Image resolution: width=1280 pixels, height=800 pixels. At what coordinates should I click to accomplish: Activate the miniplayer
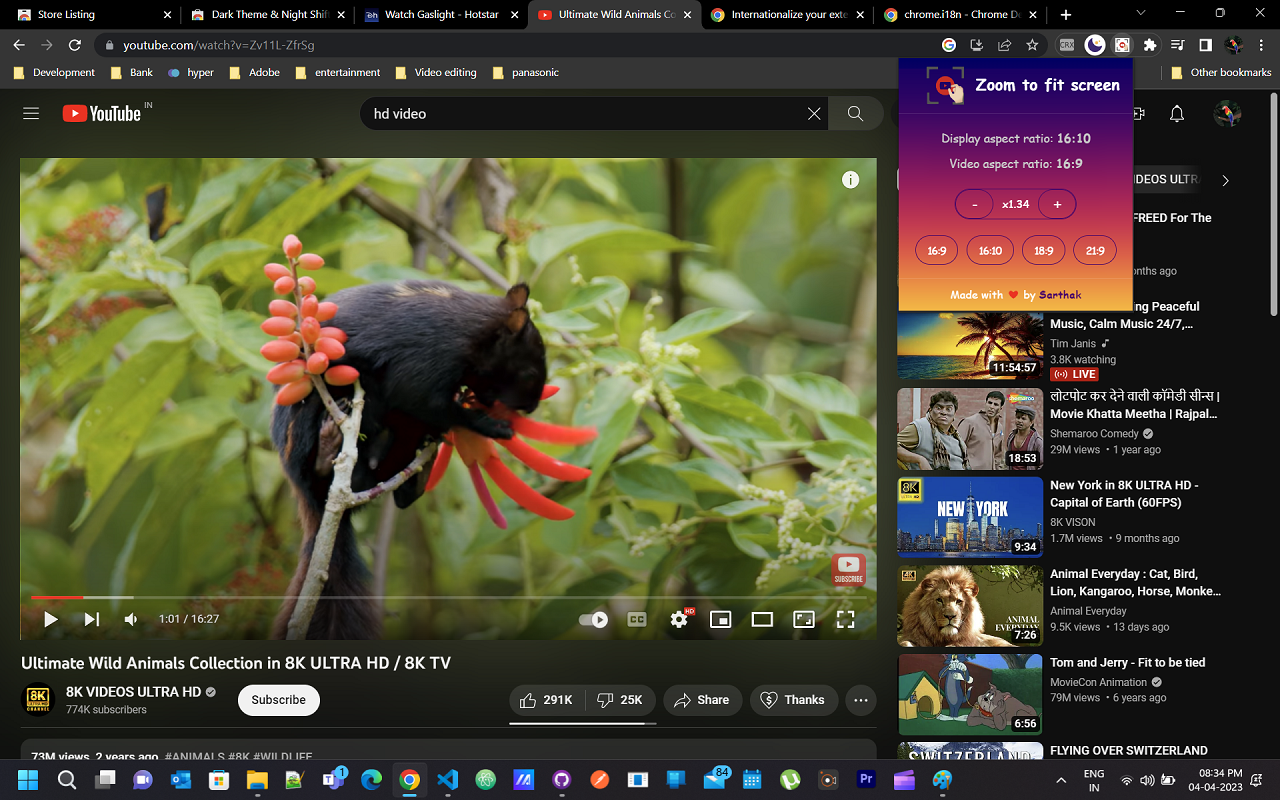(x=720, y=619)
